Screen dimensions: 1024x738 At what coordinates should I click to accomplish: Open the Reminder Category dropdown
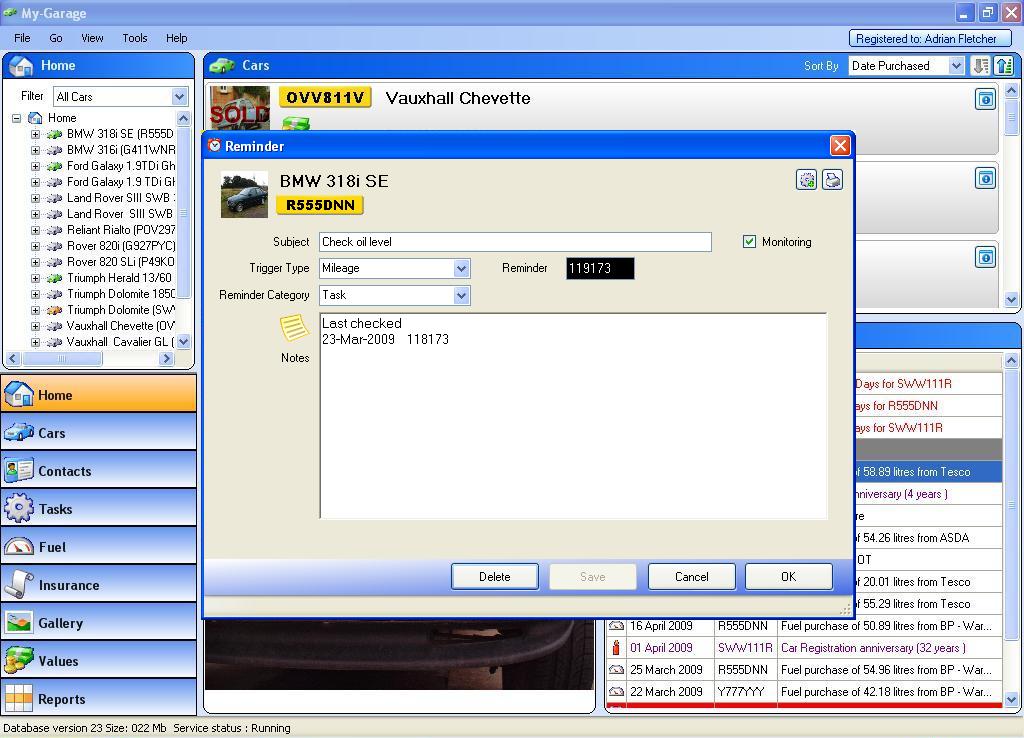[461, 295]
